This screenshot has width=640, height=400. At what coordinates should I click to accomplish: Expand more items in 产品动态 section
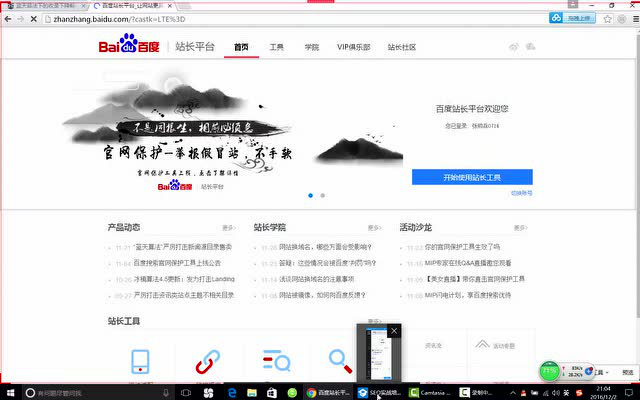pyautogui.click(x=229, y=228)
